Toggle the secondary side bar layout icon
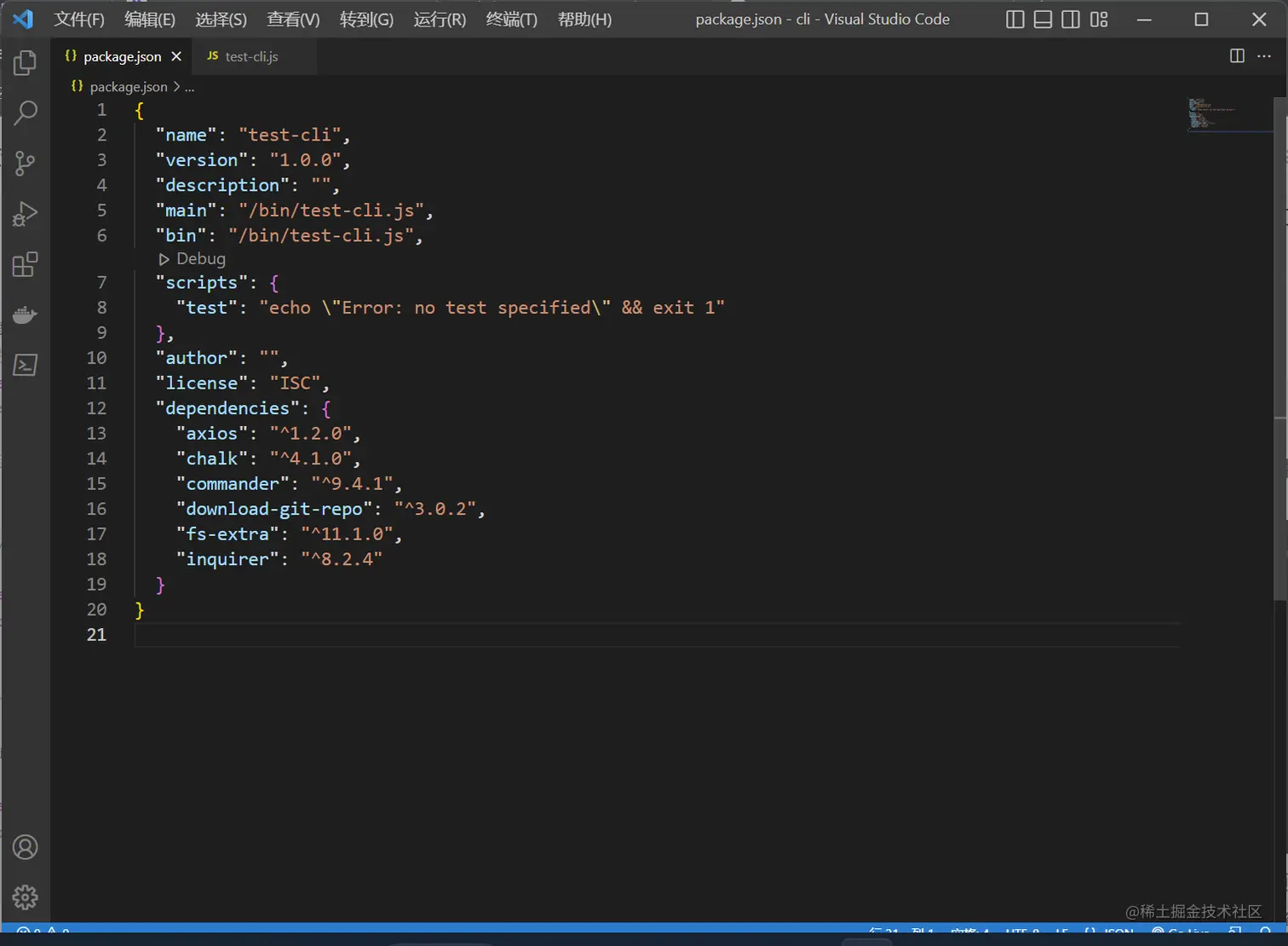Image resolution: width=1288 pixels, height=946 pixels. 1071,19
